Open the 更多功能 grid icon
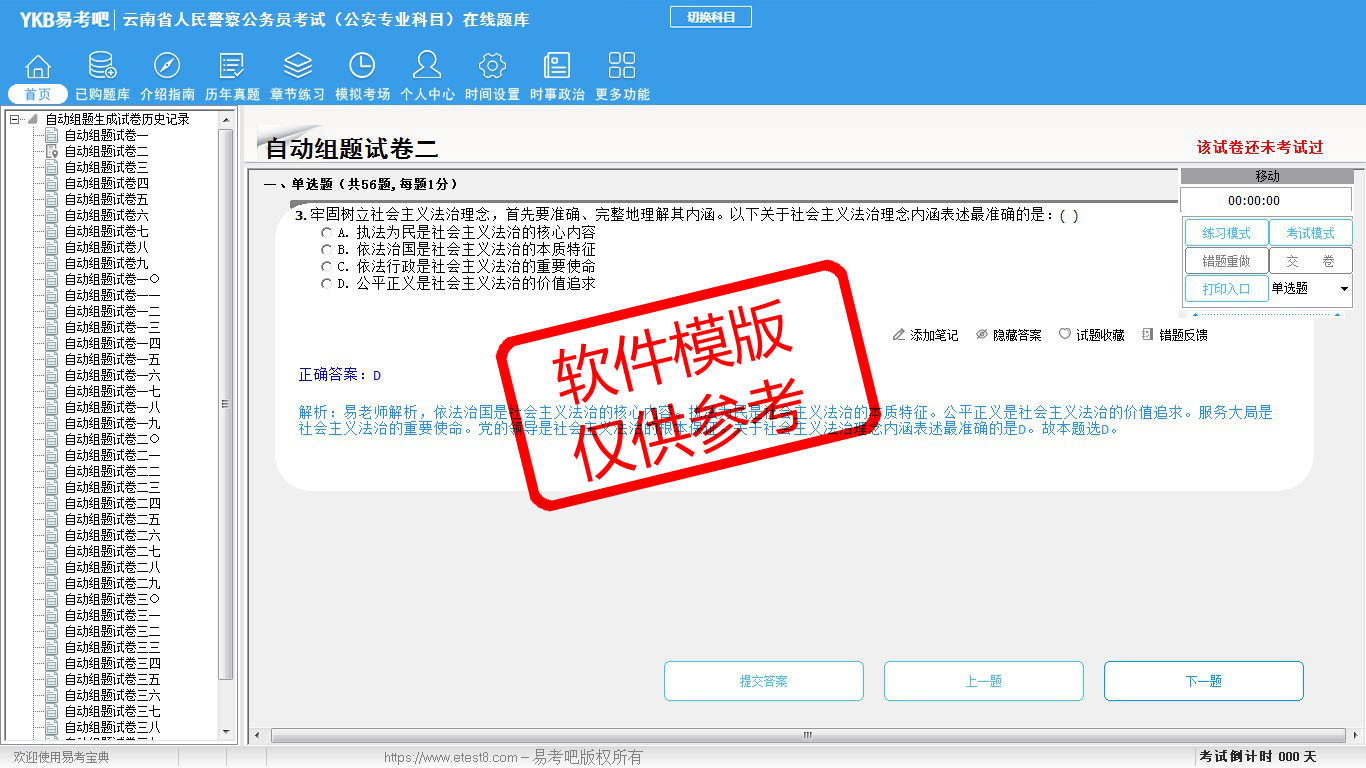The height and width of the screenshot is (768, 1366). pyautogui.click(x=622, y=67)
